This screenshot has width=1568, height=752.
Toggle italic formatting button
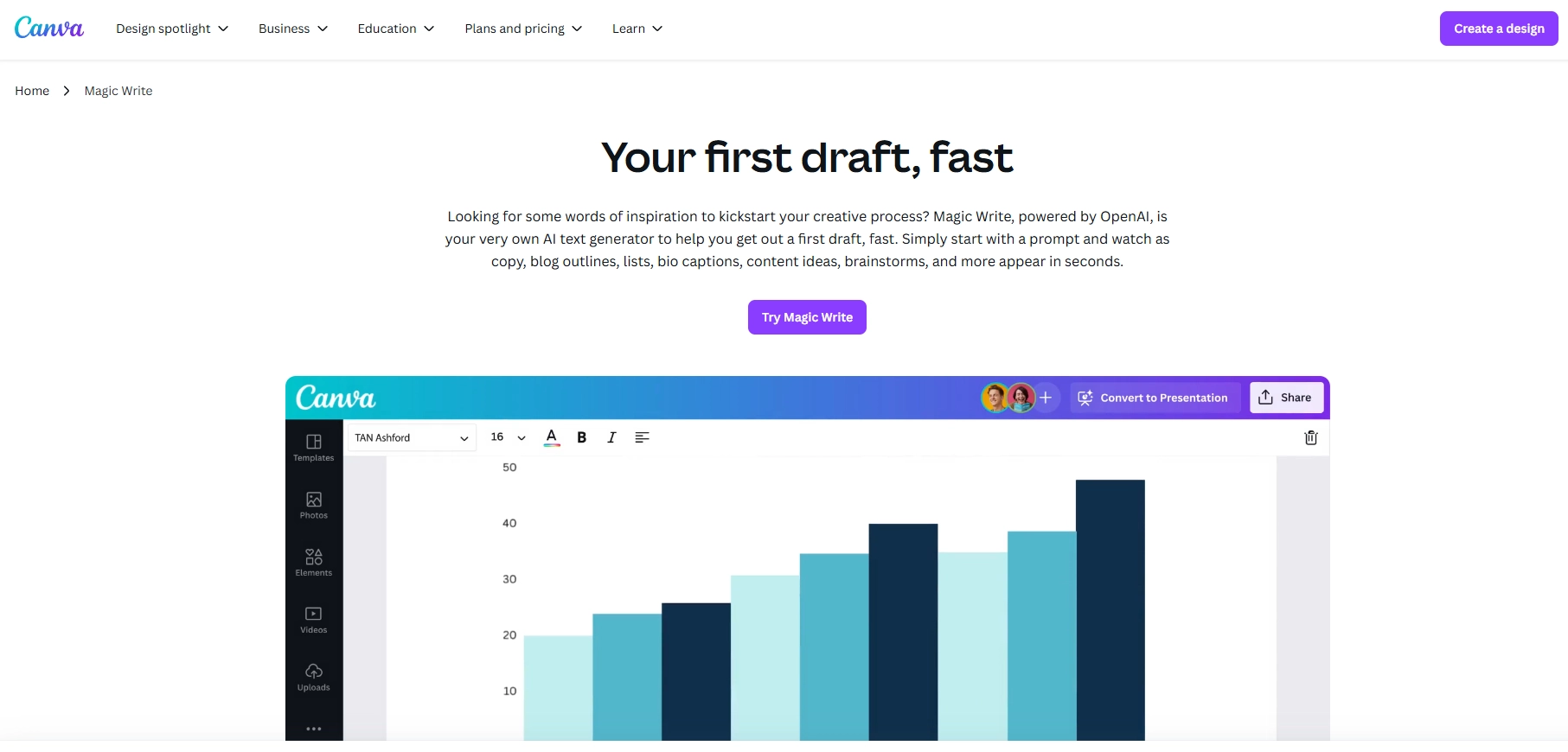point(611,437)
